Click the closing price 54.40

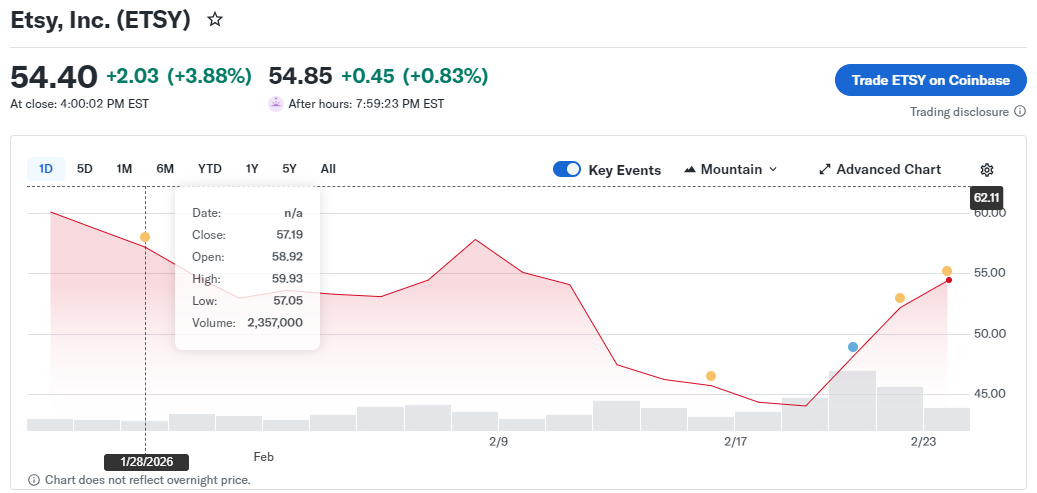(54, 77)
